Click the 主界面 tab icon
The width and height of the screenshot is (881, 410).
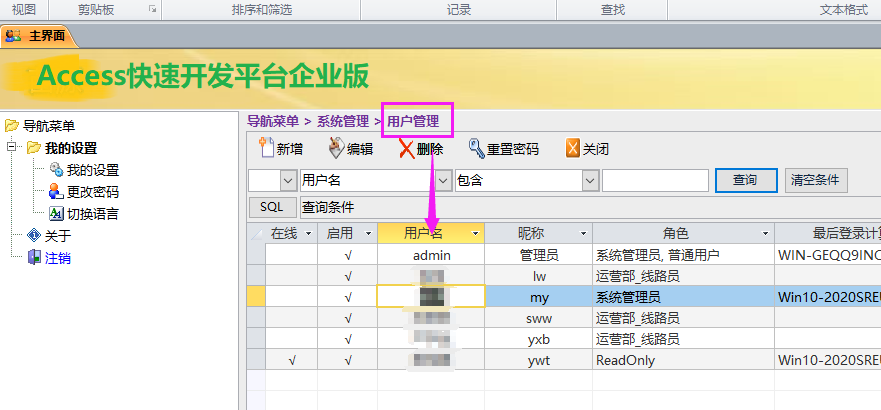point(11,37)
